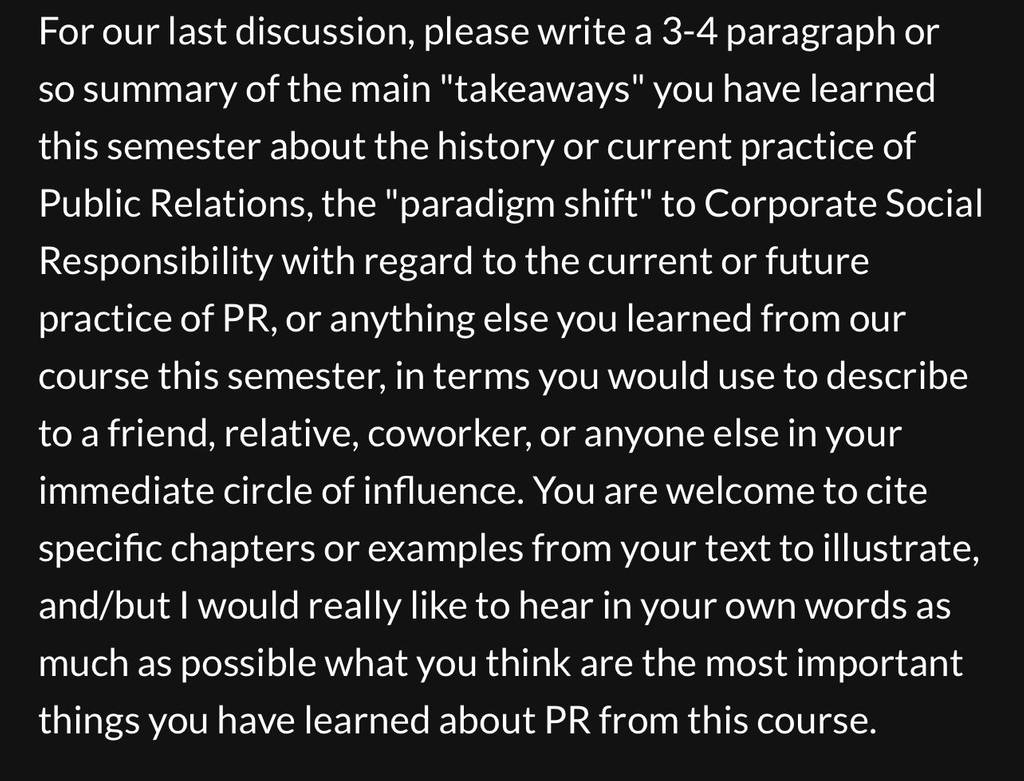This screenshot has width=1024, height=781.
Task: Click the text "and/but"
Action: tap(104, 605)
